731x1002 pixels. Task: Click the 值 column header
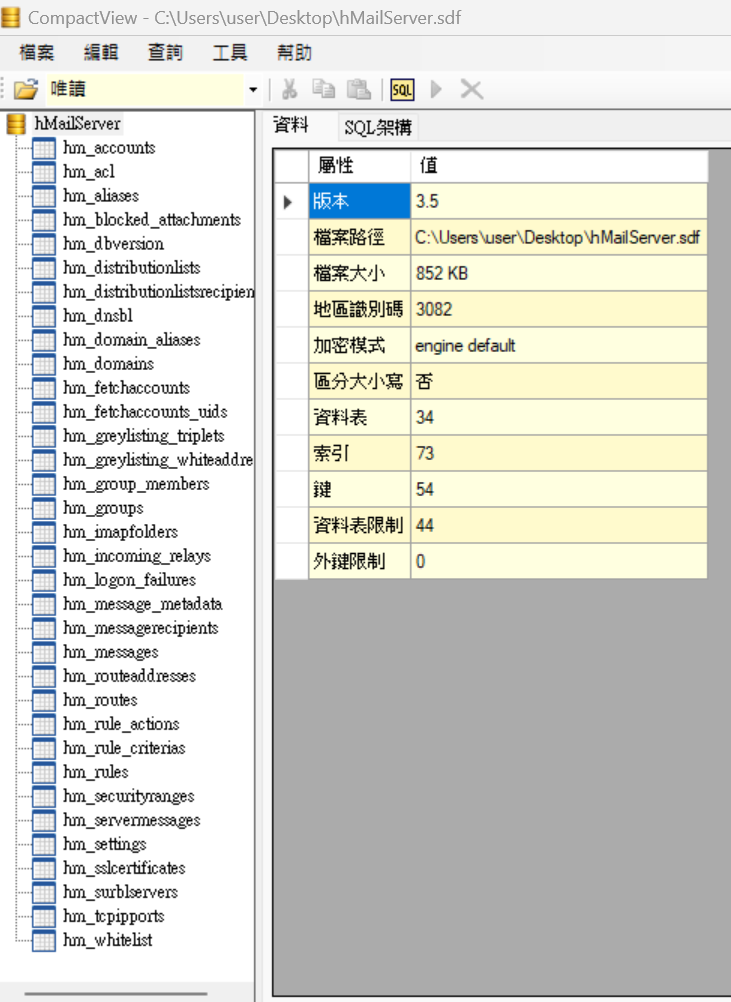click(x=559, y=166)
